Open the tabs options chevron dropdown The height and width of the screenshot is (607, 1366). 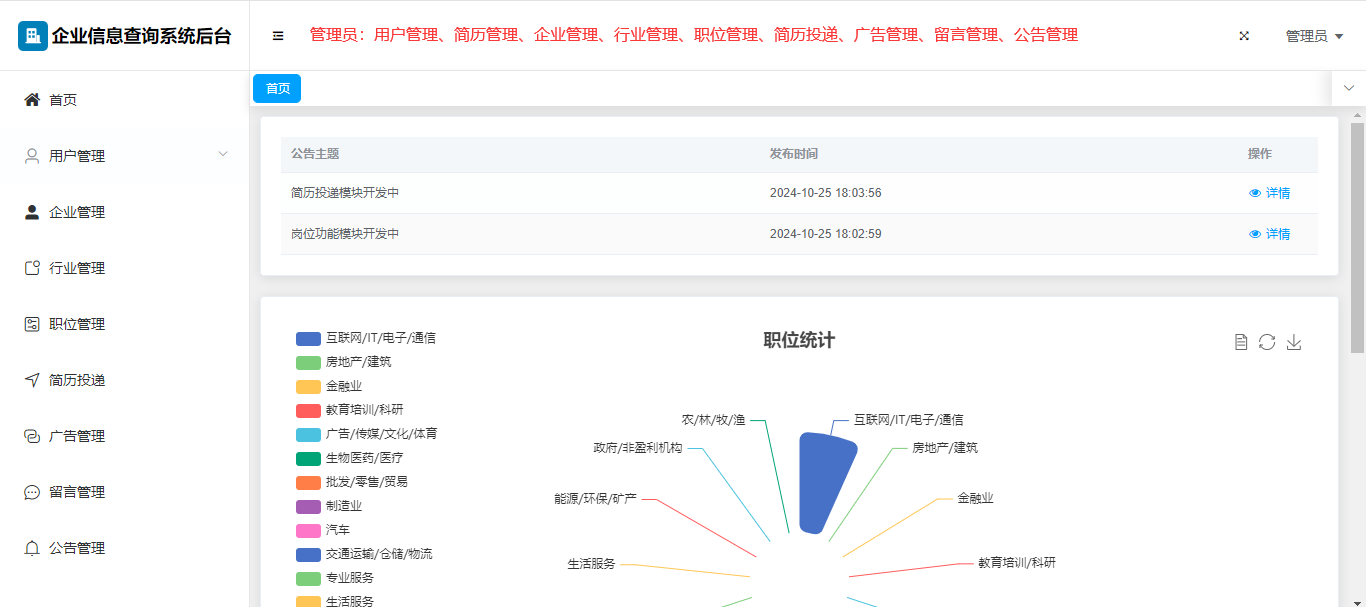1349,88
